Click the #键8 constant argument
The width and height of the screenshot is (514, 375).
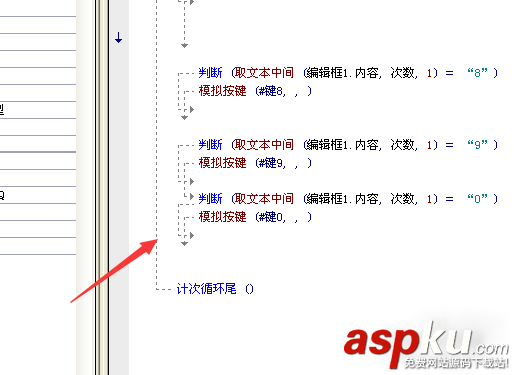coord(271,91)
